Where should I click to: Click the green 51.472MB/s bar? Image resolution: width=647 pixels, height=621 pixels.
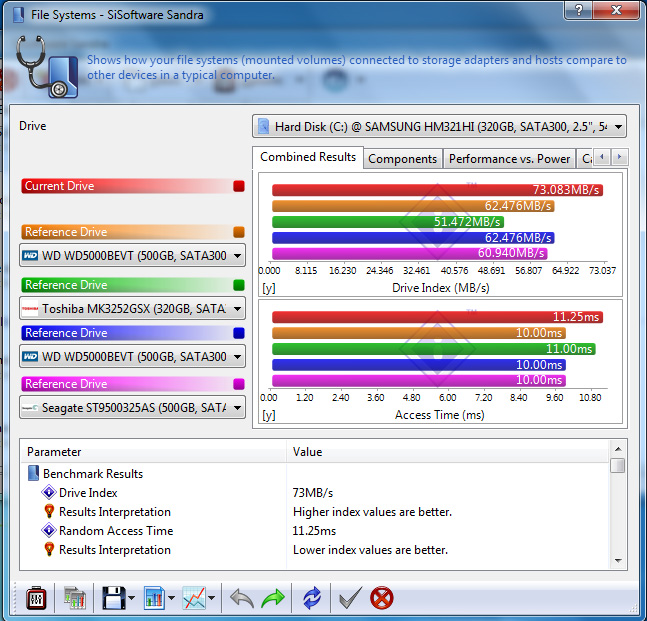388,222
